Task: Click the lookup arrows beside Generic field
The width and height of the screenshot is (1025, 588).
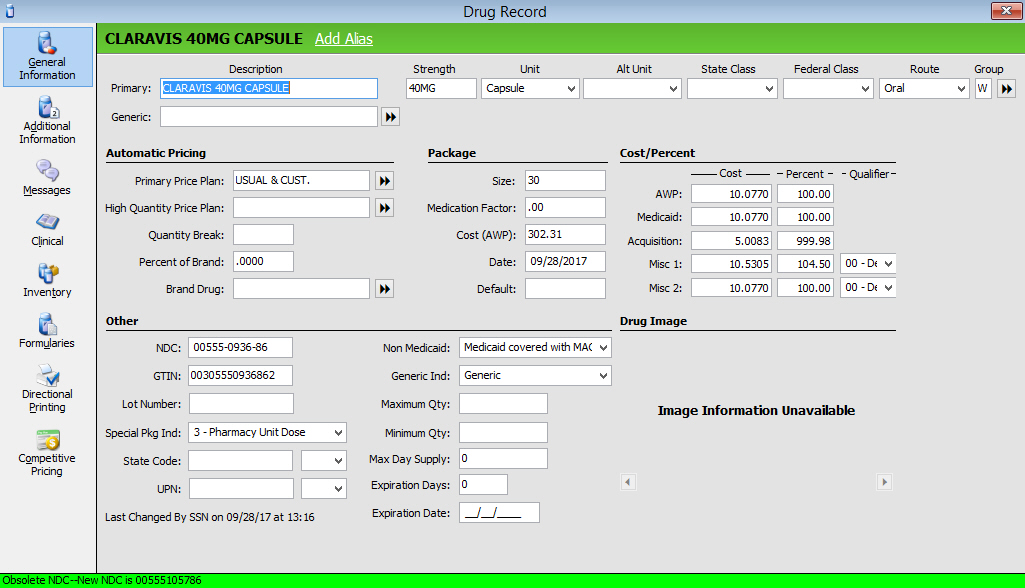Action: (390, 117)
